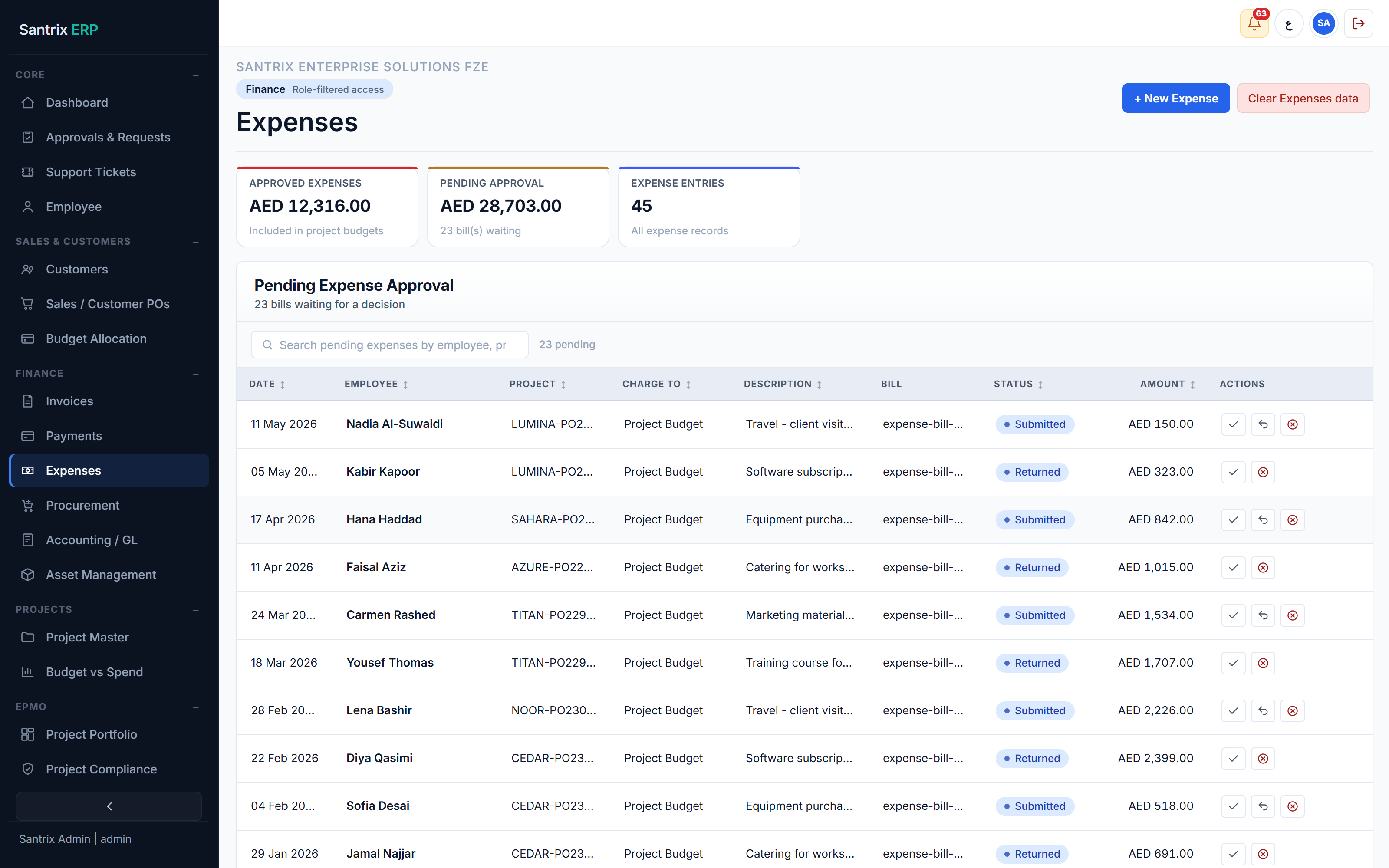
Task: Reject Faisal Aziz's AED 1,015.00 expense
Action: [x=1263, y=567]
